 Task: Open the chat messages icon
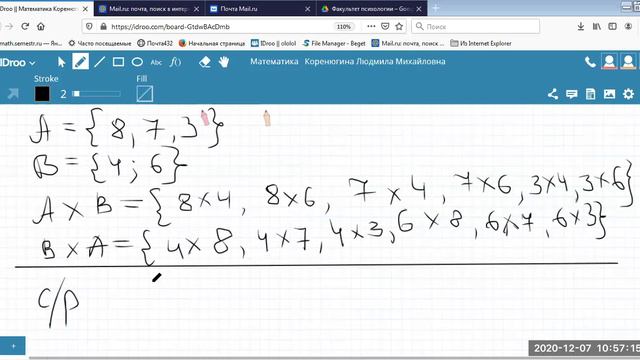coord(571,94)
